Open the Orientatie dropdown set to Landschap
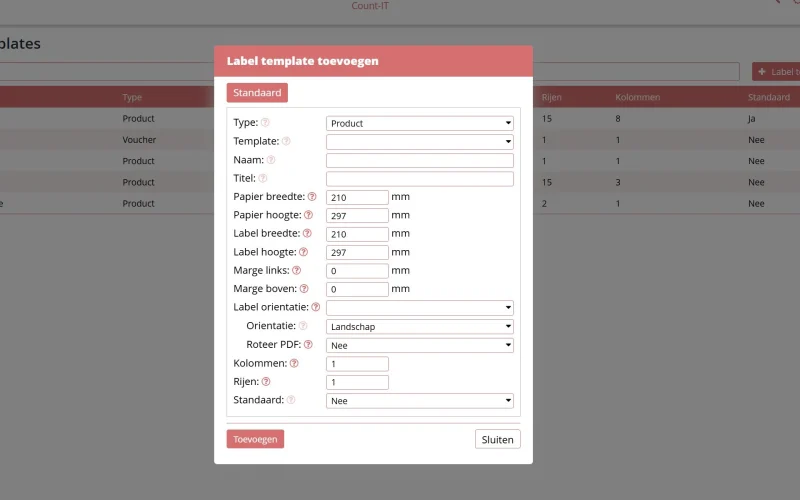 420,327
